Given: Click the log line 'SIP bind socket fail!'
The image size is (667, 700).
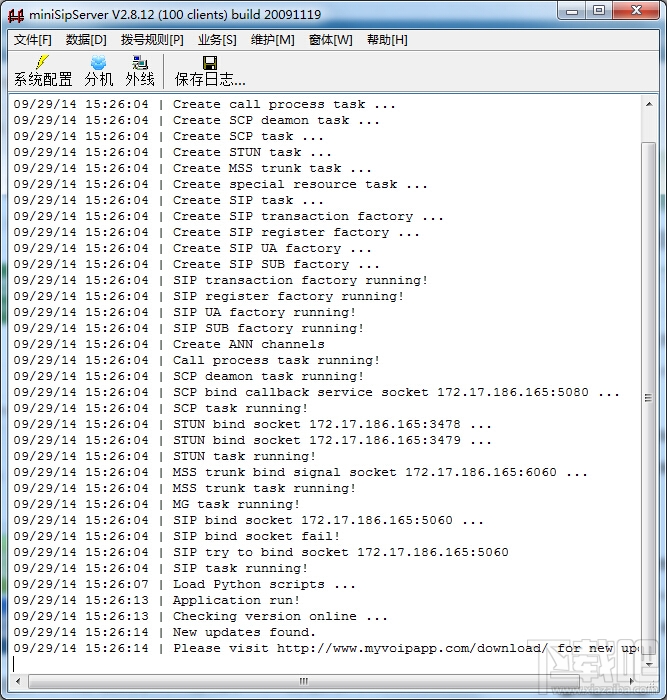Looking at the screenshot, I should pyautogui.click(x=256, y=537).
